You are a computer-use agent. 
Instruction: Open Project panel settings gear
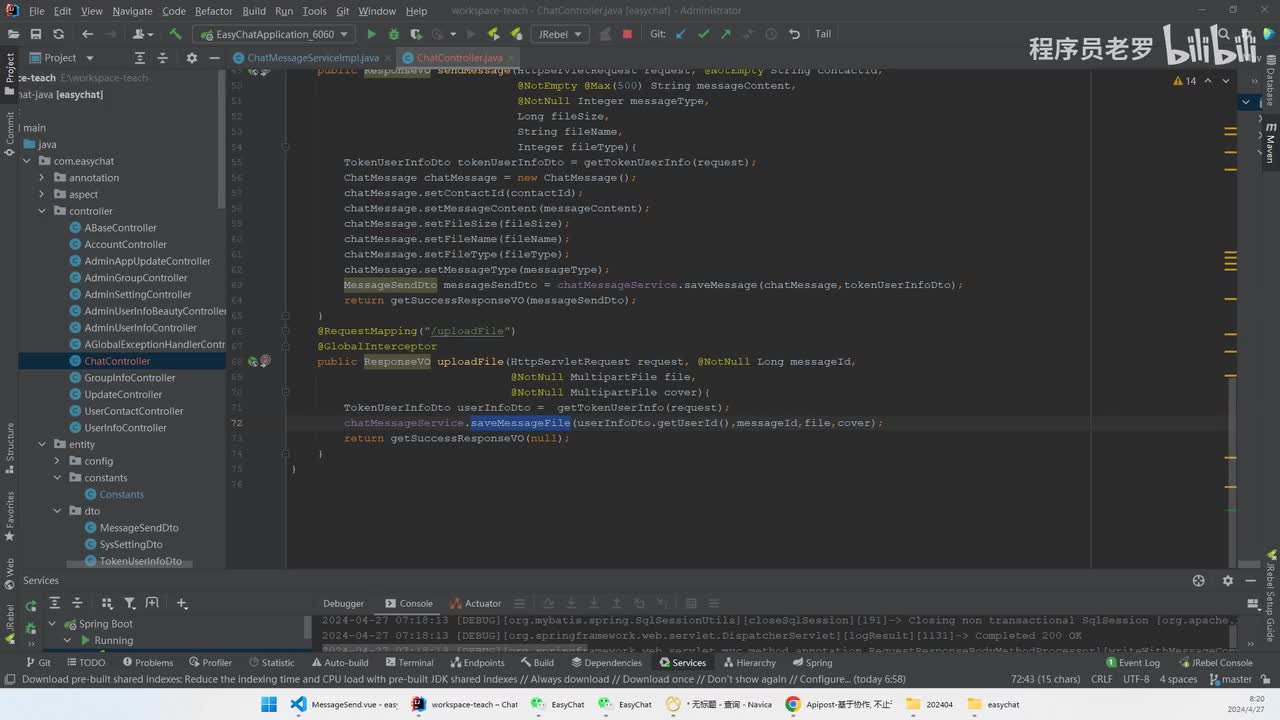point(192,58)
